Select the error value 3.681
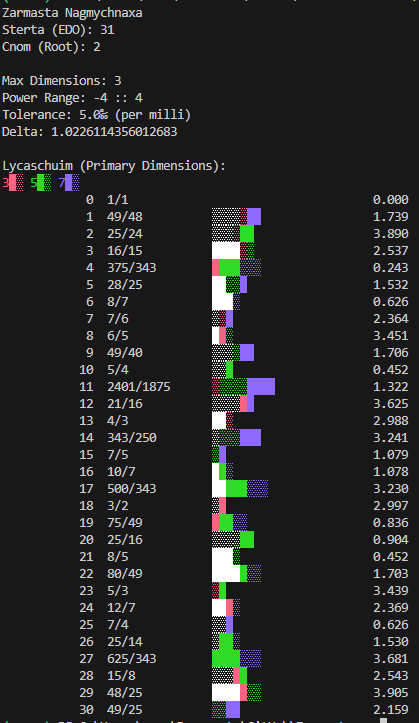 390,658
